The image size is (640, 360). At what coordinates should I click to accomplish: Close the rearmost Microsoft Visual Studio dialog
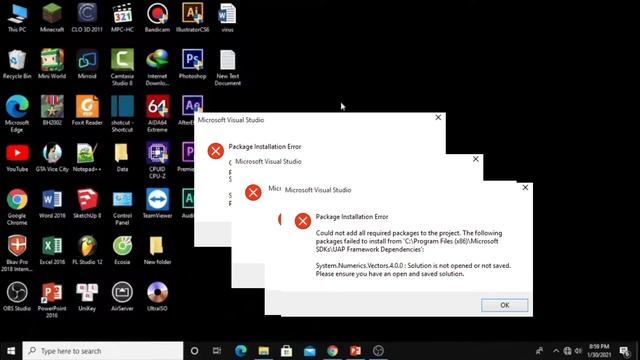click(x=438, y=118)
